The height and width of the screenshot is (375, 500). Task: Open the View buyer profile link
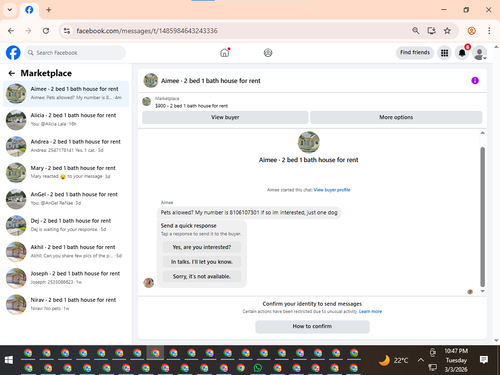[x=332, y=190]
